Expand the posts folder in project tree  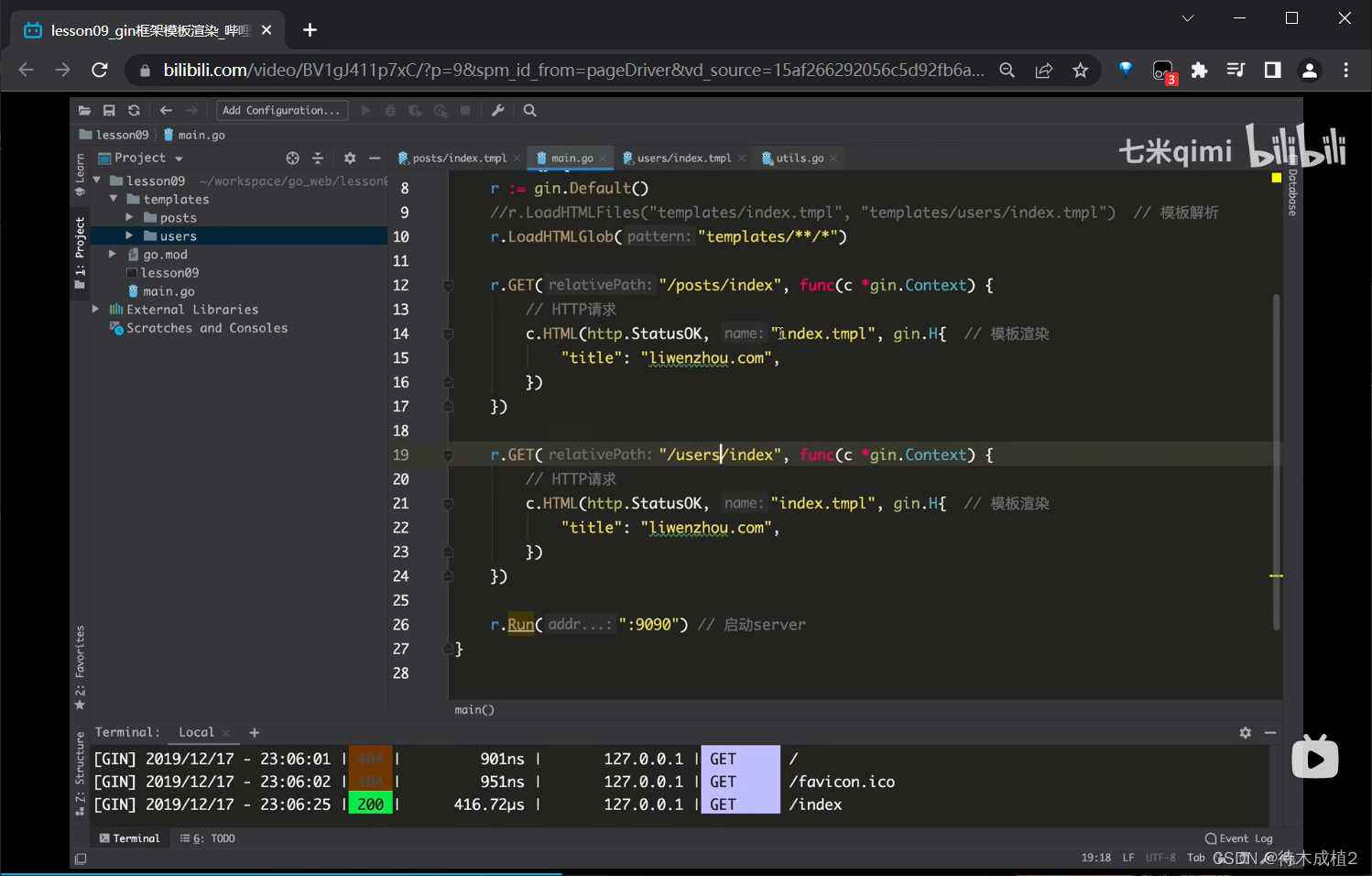[130, 218]
